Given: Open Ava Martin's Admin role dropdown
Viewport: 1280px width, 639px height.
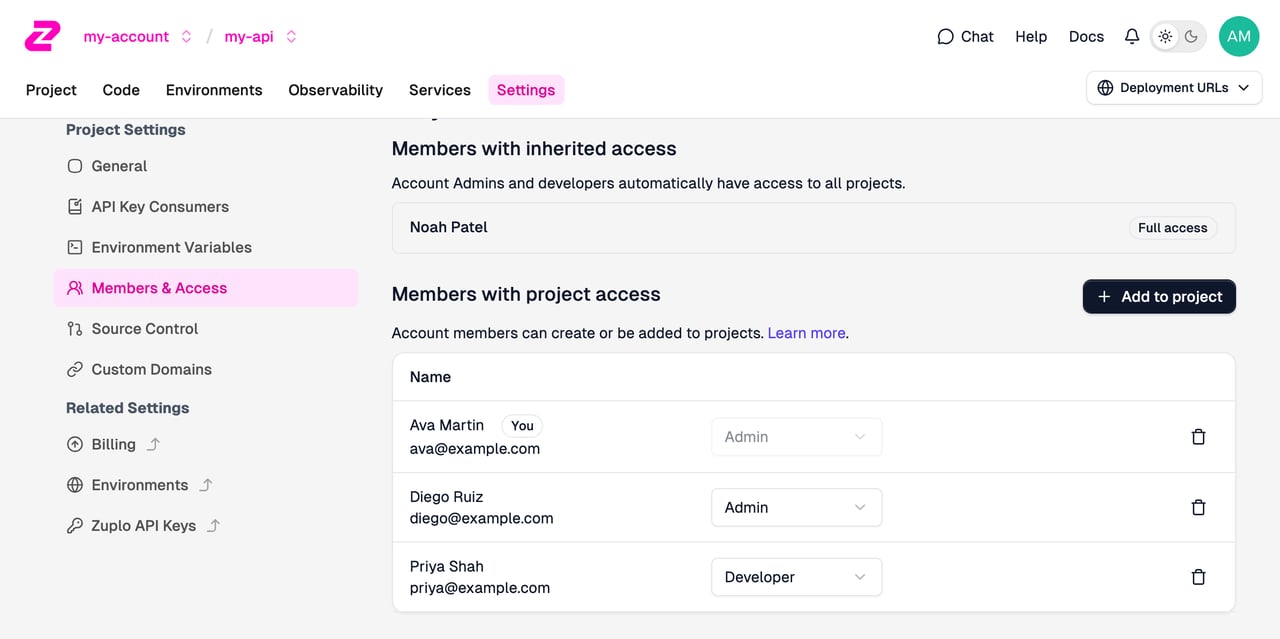Looking at the screenshot, I should click(796, 437).
